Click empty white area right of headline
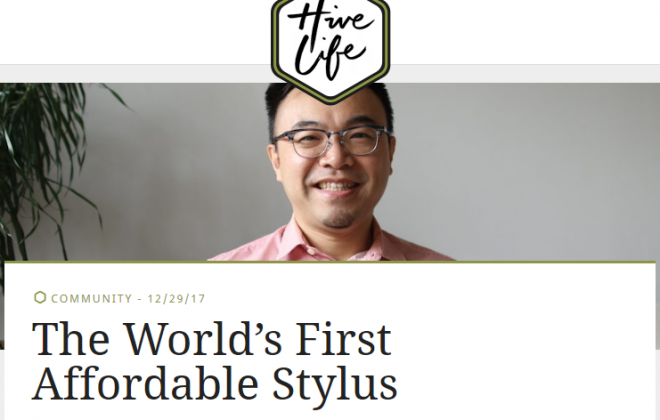660x420 pixels. point(526,358)
